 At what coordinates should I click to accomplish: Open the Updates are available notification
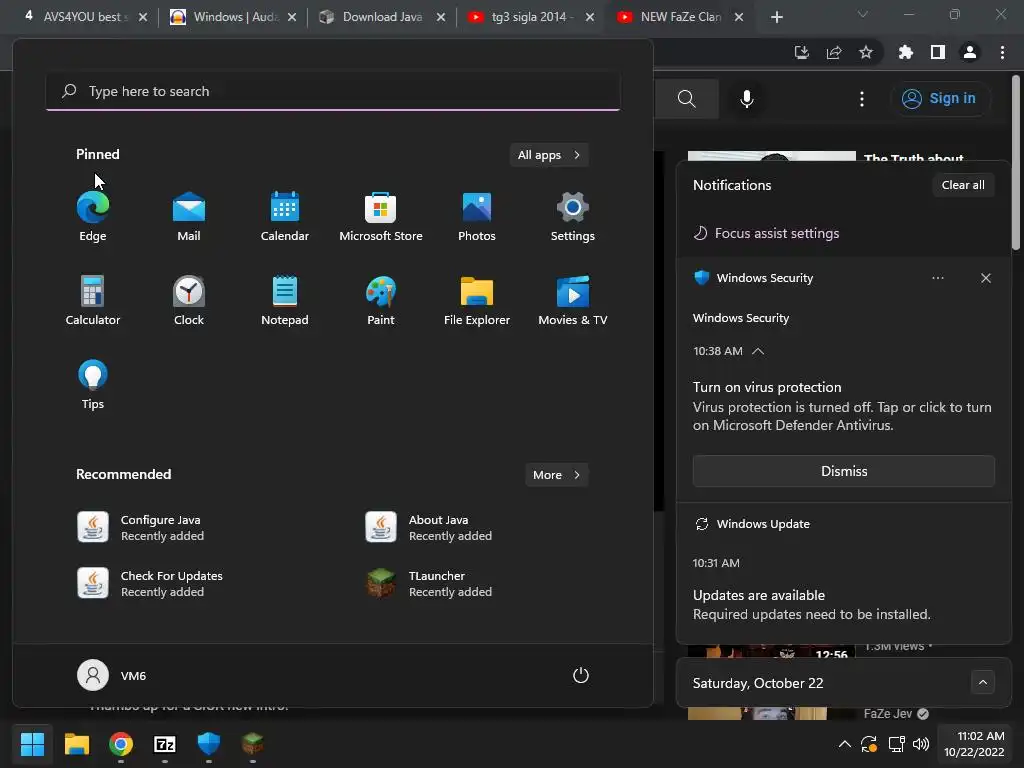[844, 604]
